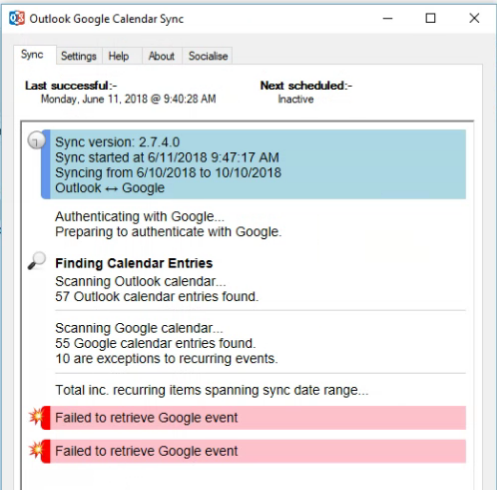Open the About tab
The height and width of the screenshot is (490, 497).
(162, 56)
